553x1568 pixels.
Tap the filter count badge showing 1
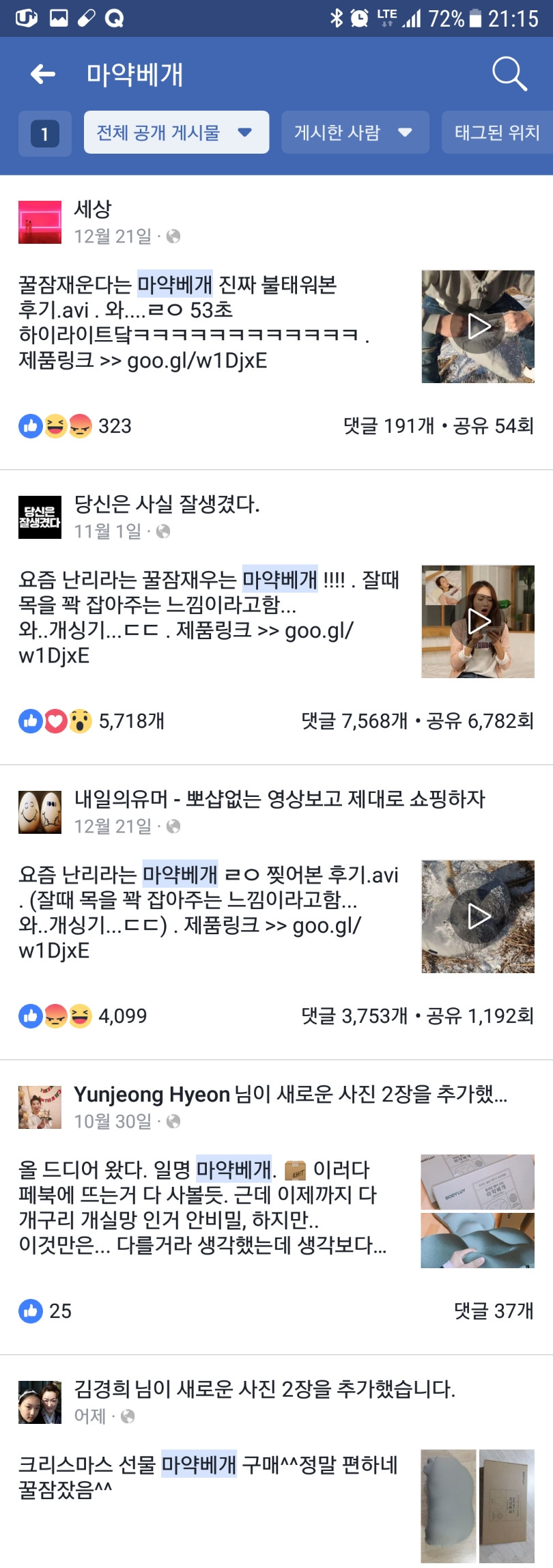[x=45, y=133]
